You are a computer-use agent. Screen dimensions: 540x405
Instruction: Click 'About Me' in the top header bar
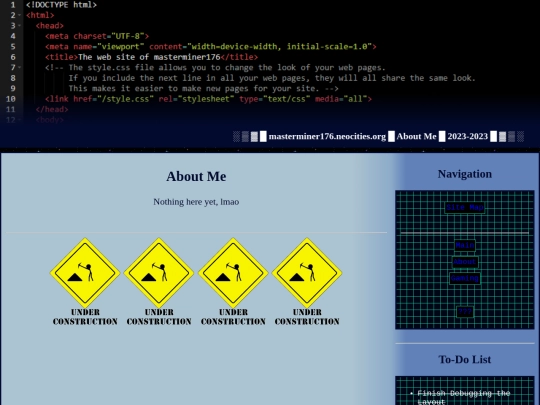[416, 136]
